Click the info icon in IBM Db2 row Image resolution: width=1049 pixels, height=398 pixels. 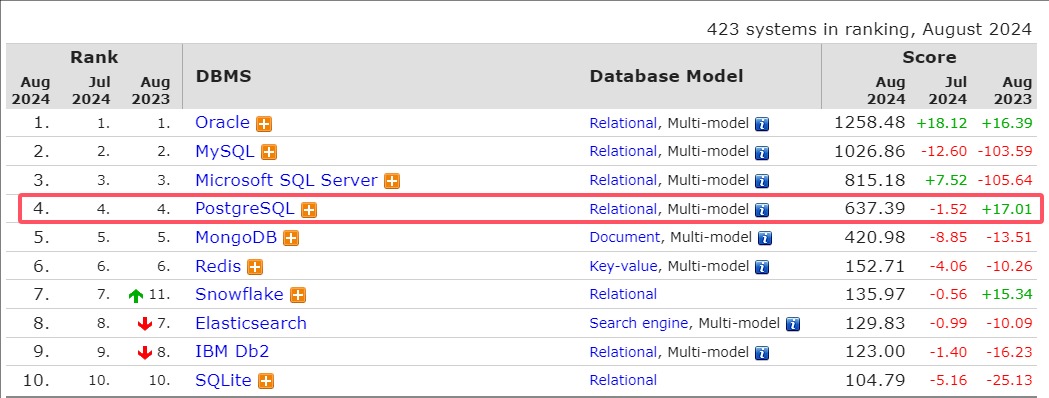coord(762,353)
